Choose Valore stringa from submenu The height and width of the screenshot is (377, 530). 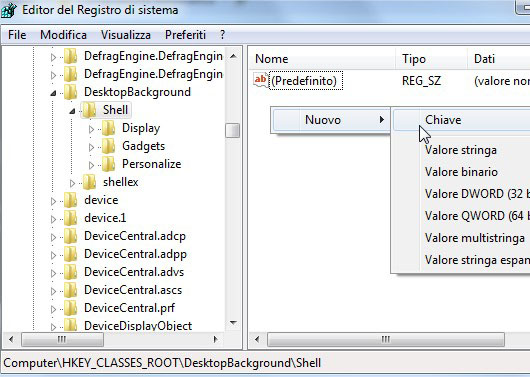point(461,150)
